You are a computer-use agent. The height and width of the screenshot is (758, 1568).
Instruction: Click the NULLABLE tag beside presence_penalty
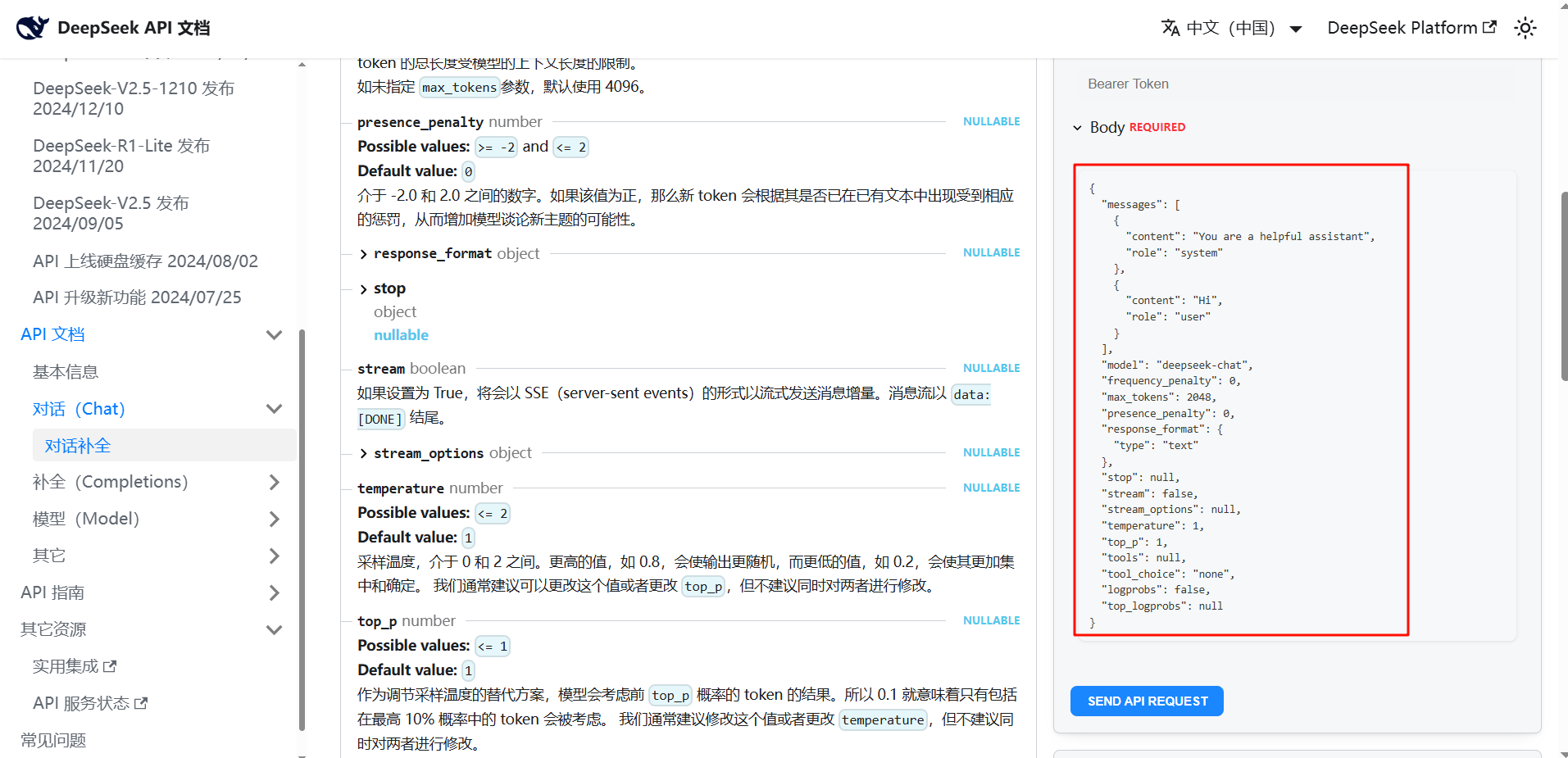point(992,121)
